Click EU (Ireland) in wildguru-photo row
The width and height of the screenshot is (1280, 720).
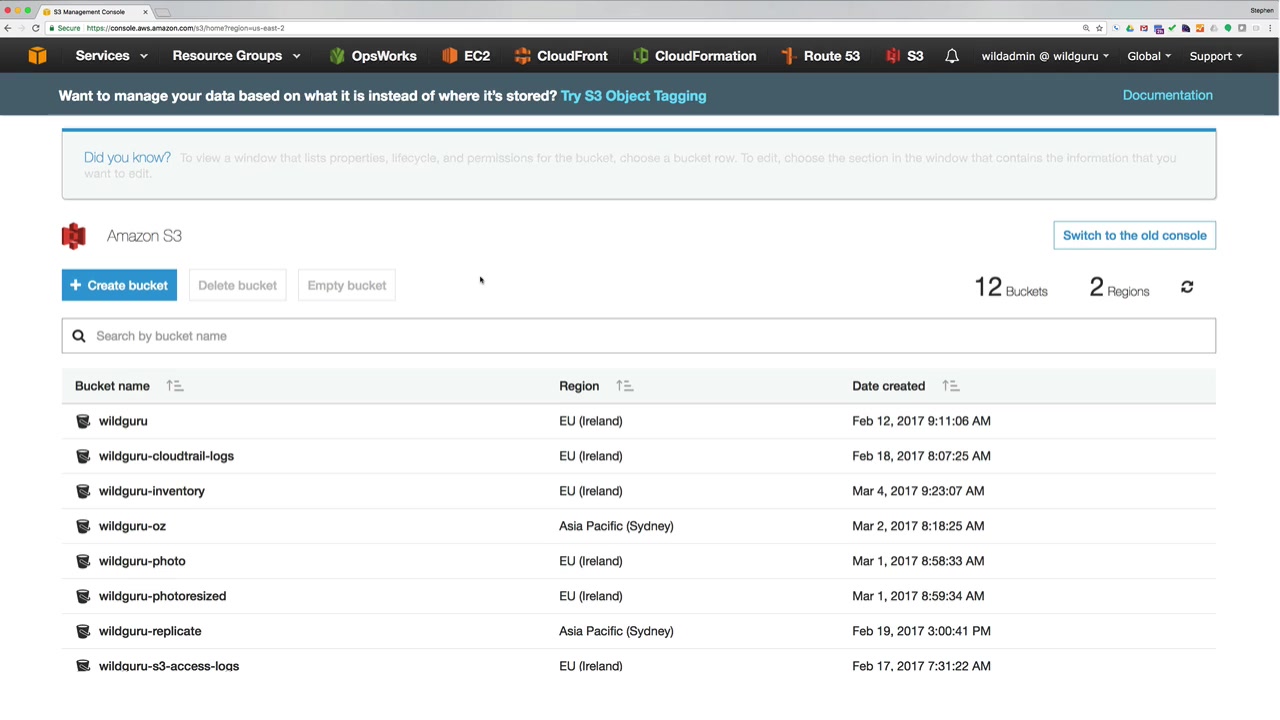tap(590, 561)
